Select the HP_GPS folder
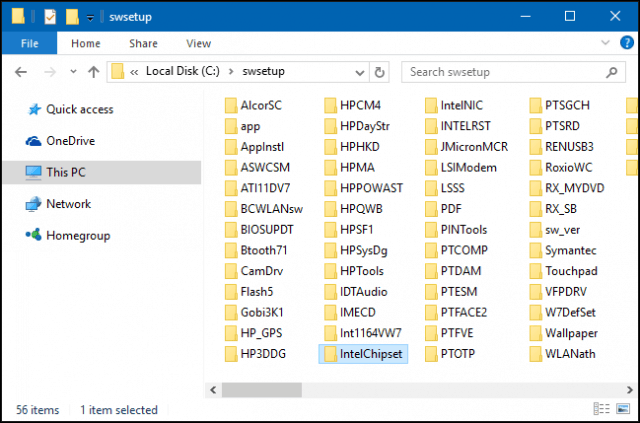 253,333
